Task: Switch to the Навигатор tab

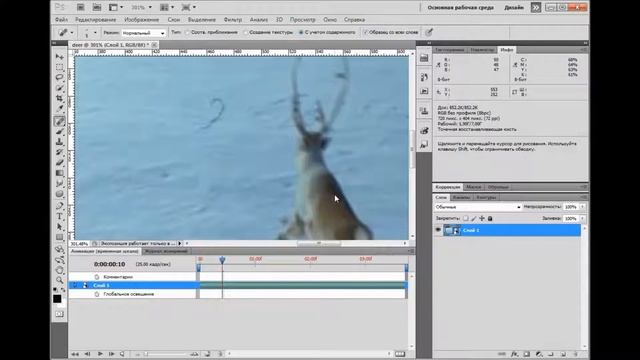Action: coord(482,50)
